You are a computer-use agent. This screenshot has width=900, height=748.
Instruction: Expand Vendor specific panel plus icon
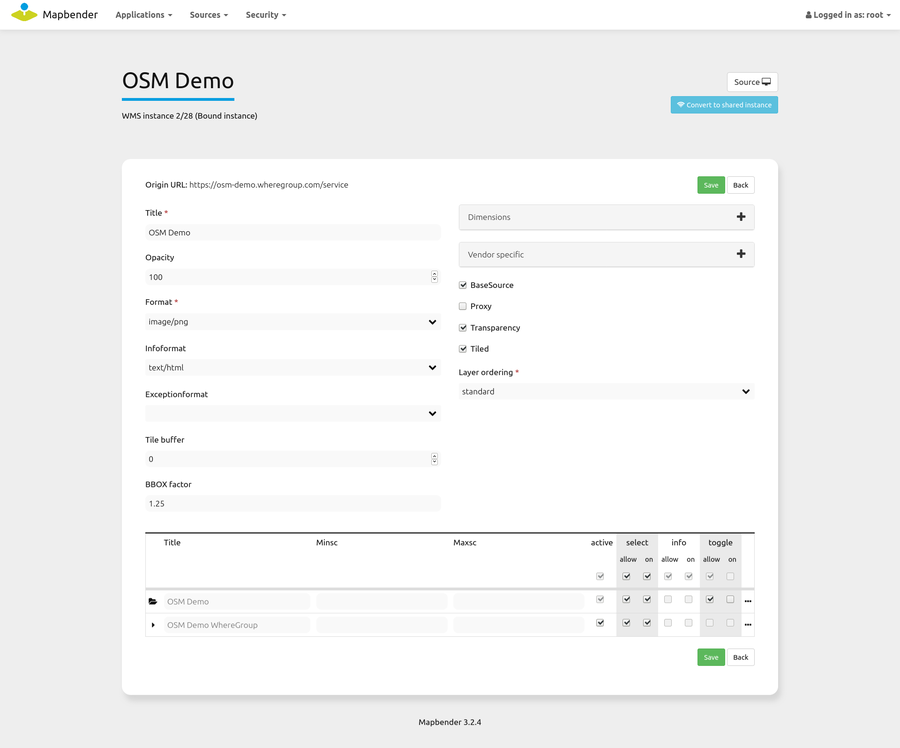tap(741, 254)
